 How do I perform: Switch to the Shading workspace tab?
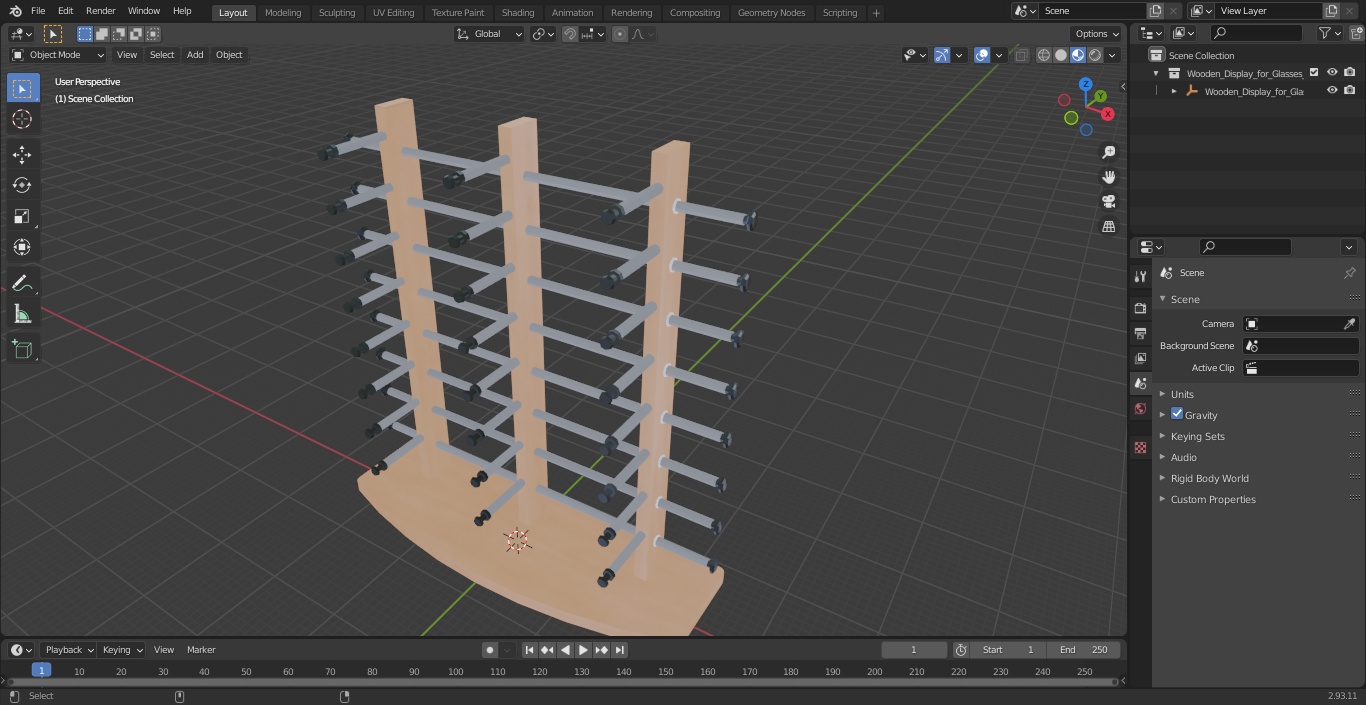518,12
